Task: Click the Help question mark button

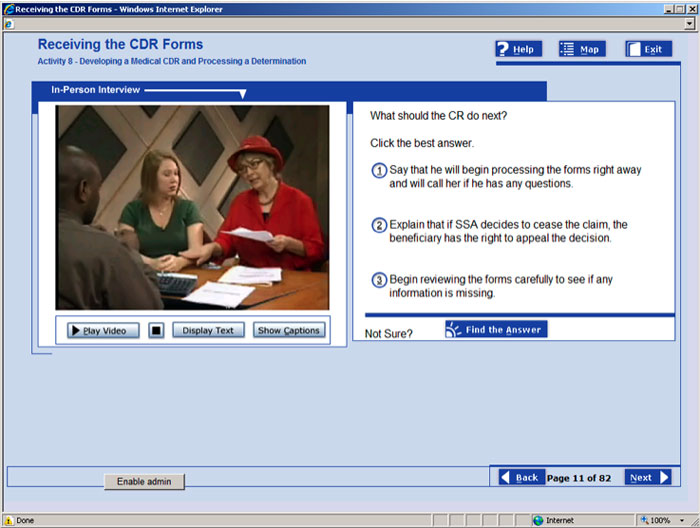Action: point(517,49)
